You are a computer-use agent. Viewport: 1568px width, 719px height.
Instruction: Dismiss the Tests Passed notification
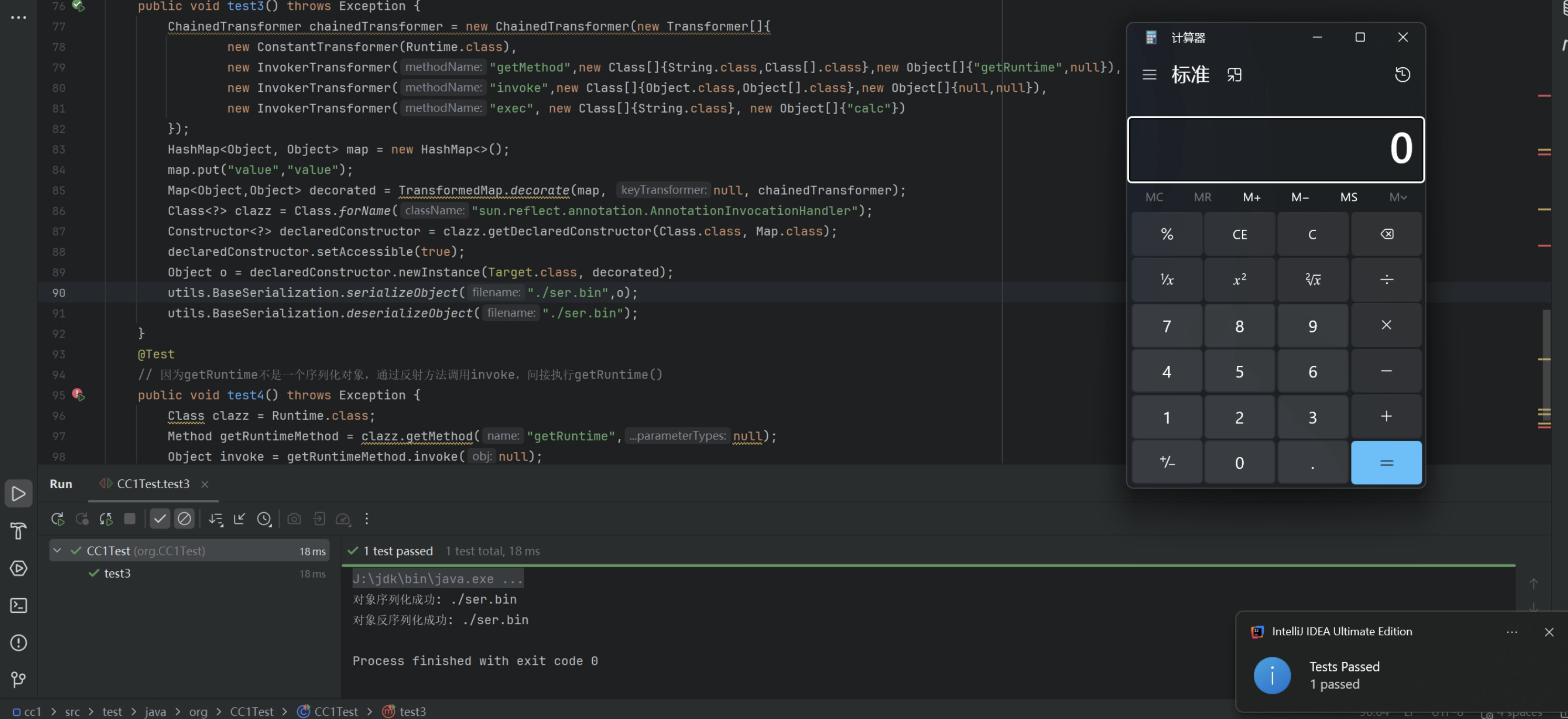1549,632
